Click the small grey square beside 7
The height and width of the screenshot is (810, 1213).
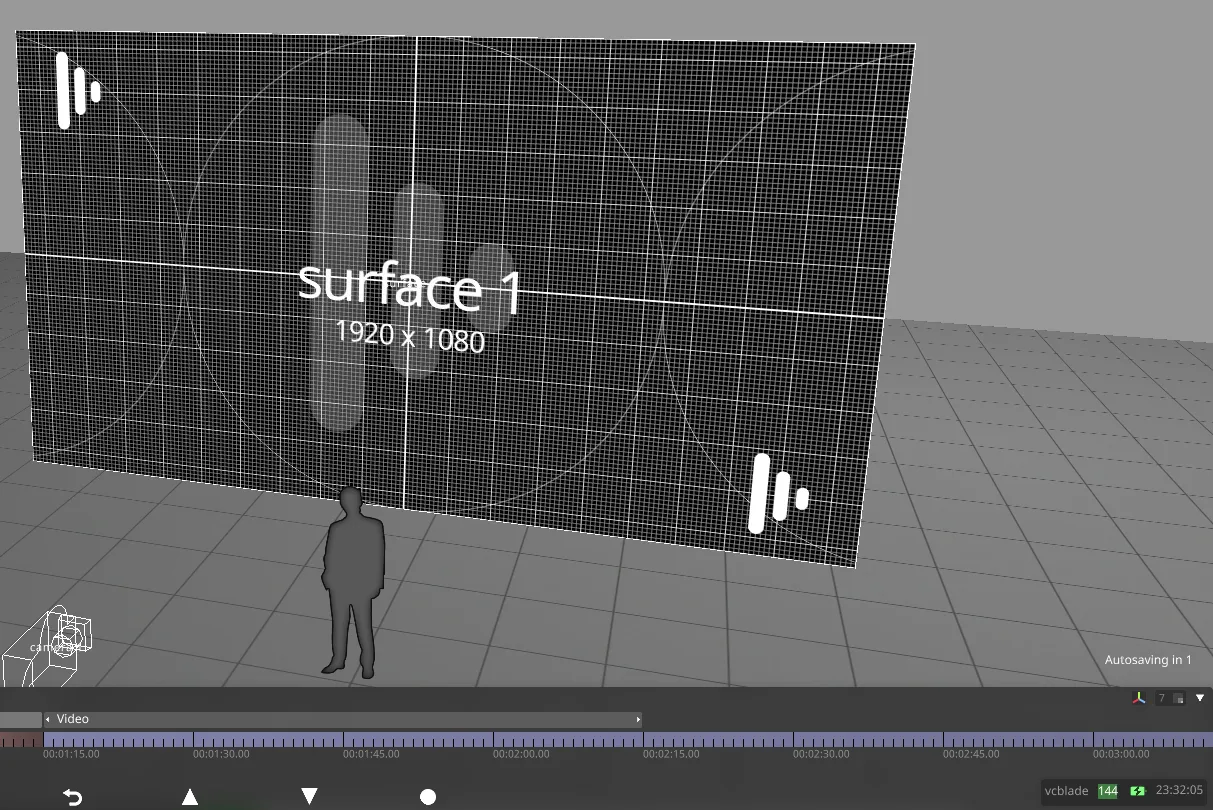1179,698
